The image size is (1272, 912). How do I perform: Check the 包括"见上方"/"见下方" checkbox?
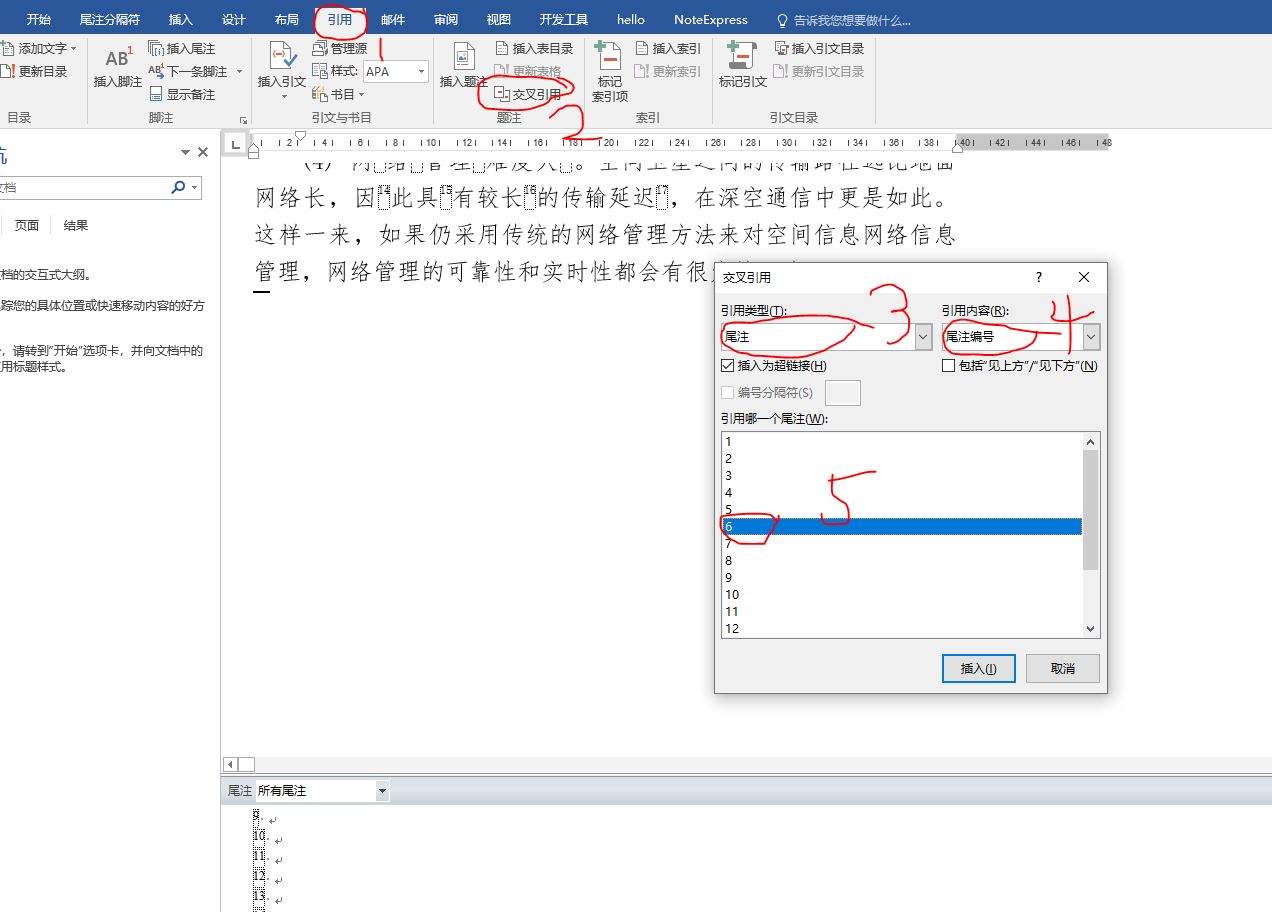pos(948,366)
